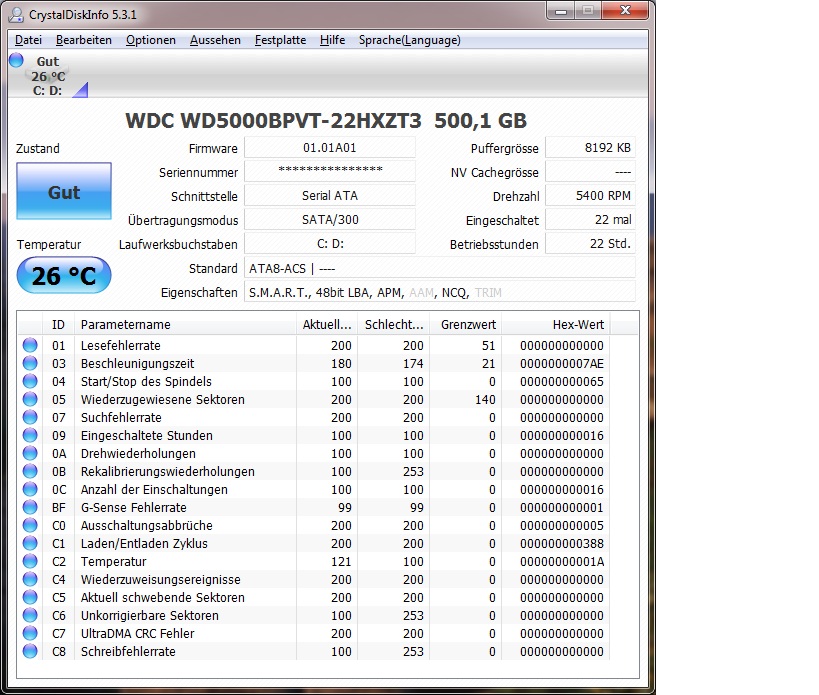This screenshot has width=819, height=695.
Task: Open the Hilfe menu
Action: 332,40
